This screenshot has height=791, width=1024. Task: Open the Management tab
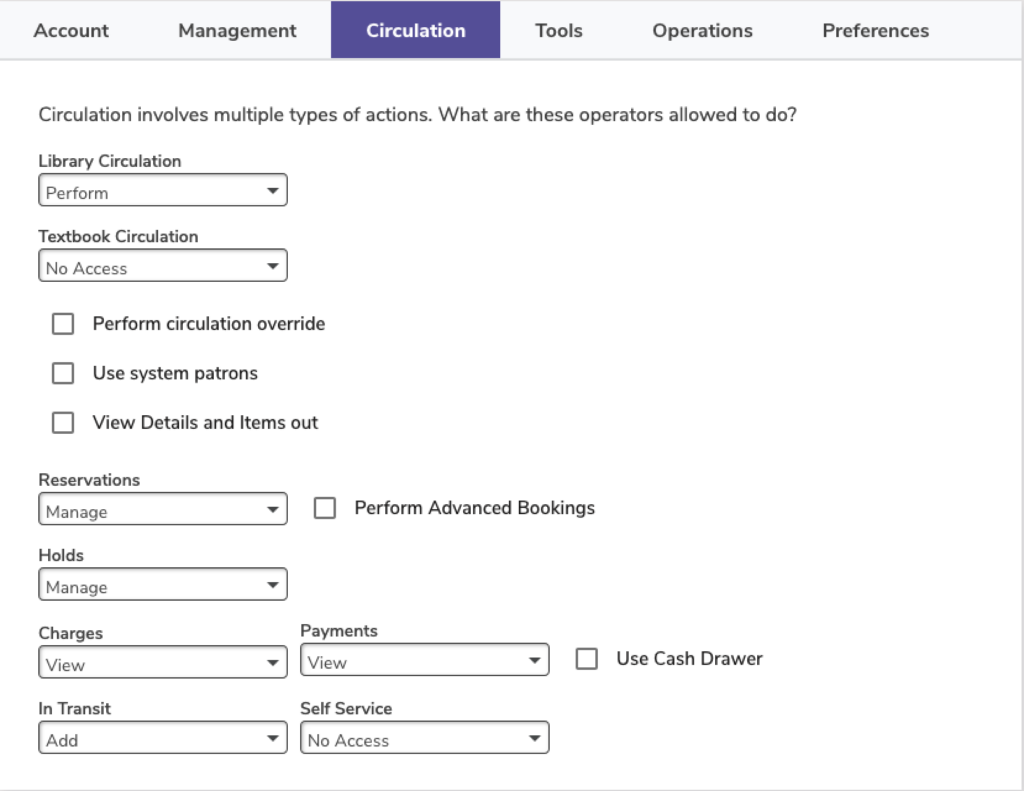(237, 31)
